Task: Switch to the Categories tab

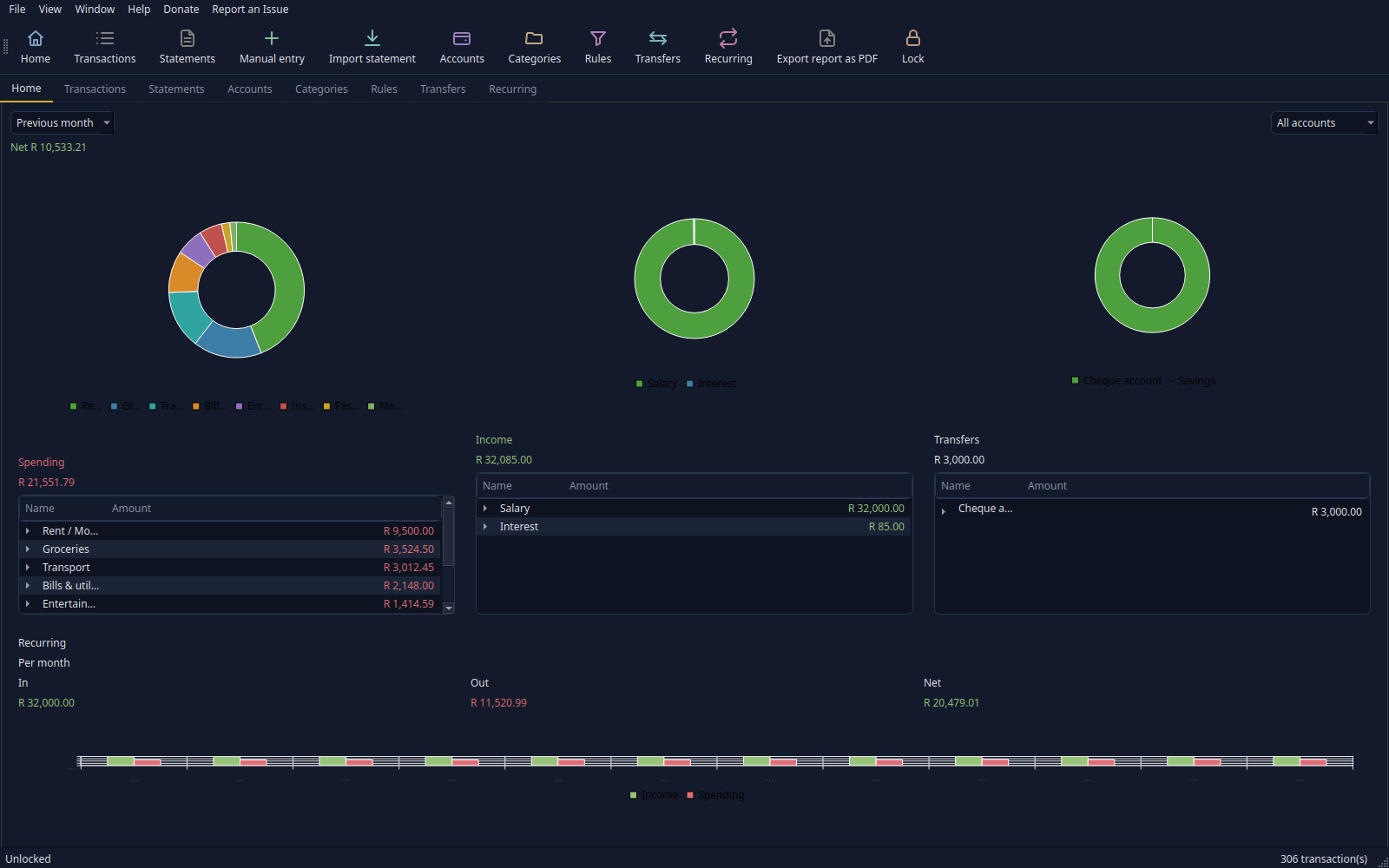Action: (x=321, y=89)
